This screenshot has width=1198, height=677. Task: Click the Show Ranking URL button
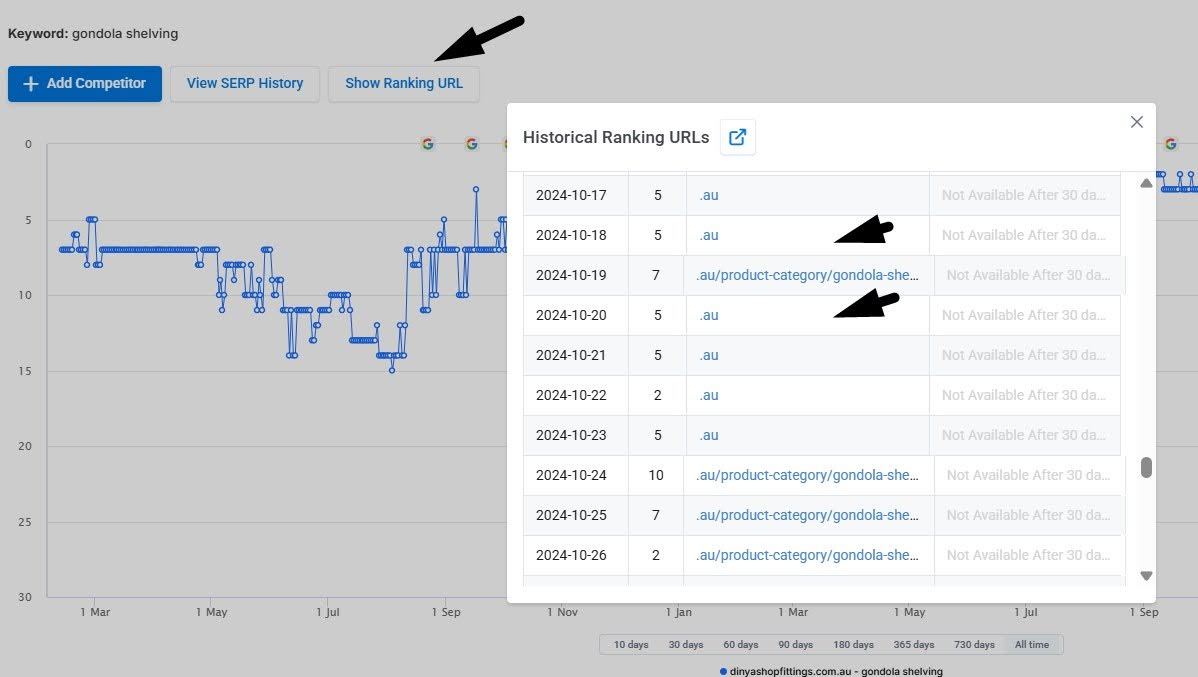click(404, 84)
